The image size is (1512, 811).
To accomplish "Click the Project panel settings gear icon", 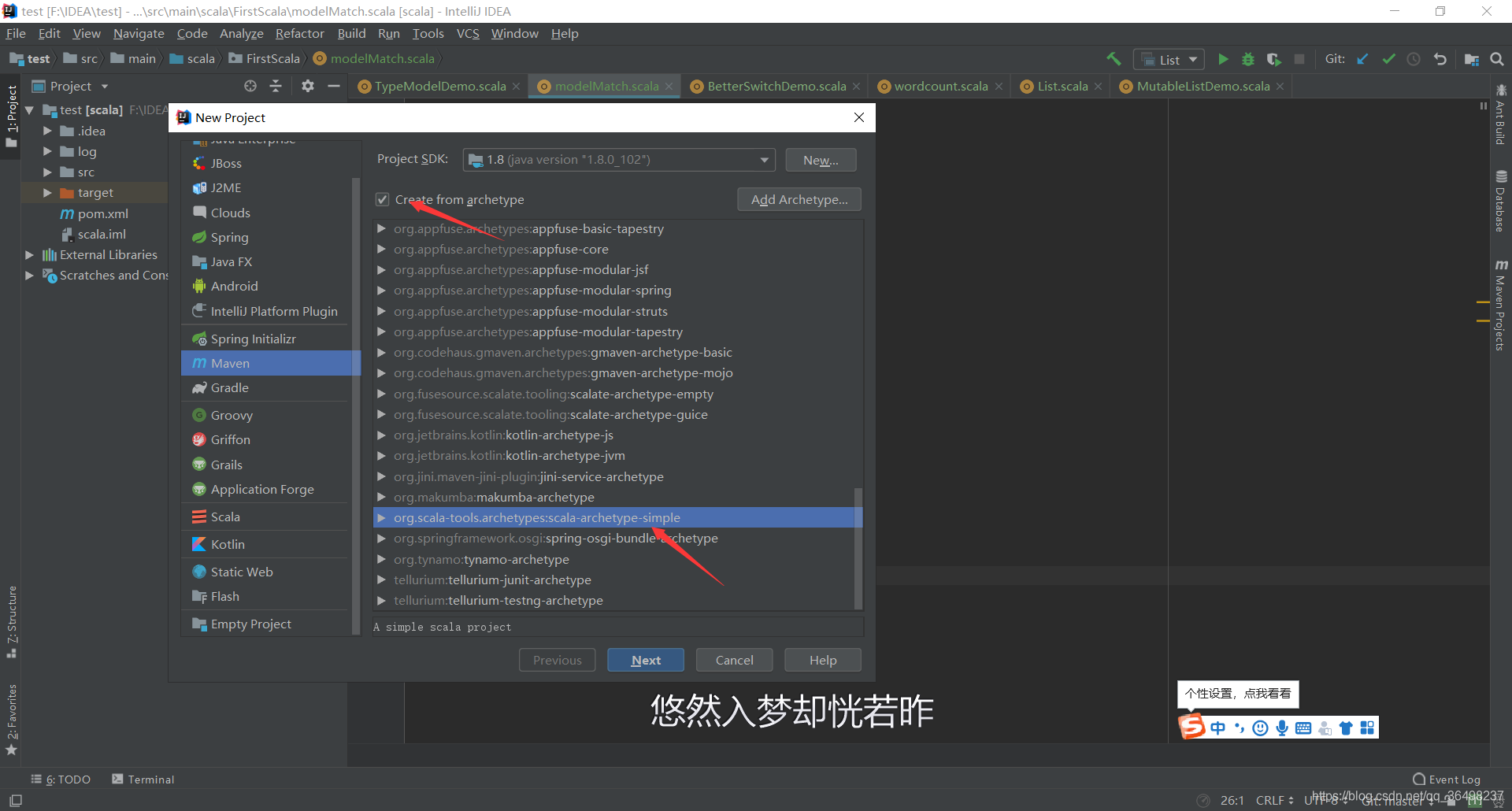I will pos(307,86).
